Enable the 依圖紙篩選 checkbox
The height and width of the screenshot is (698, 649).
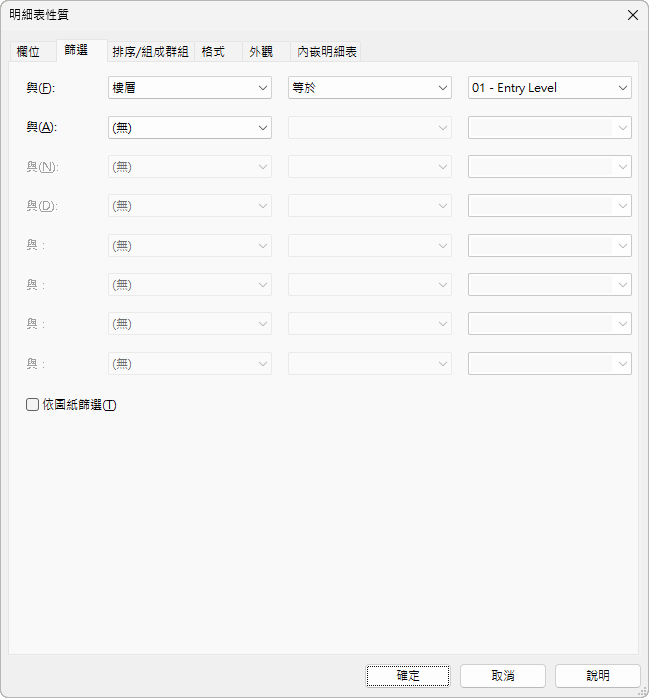[33, 405]
